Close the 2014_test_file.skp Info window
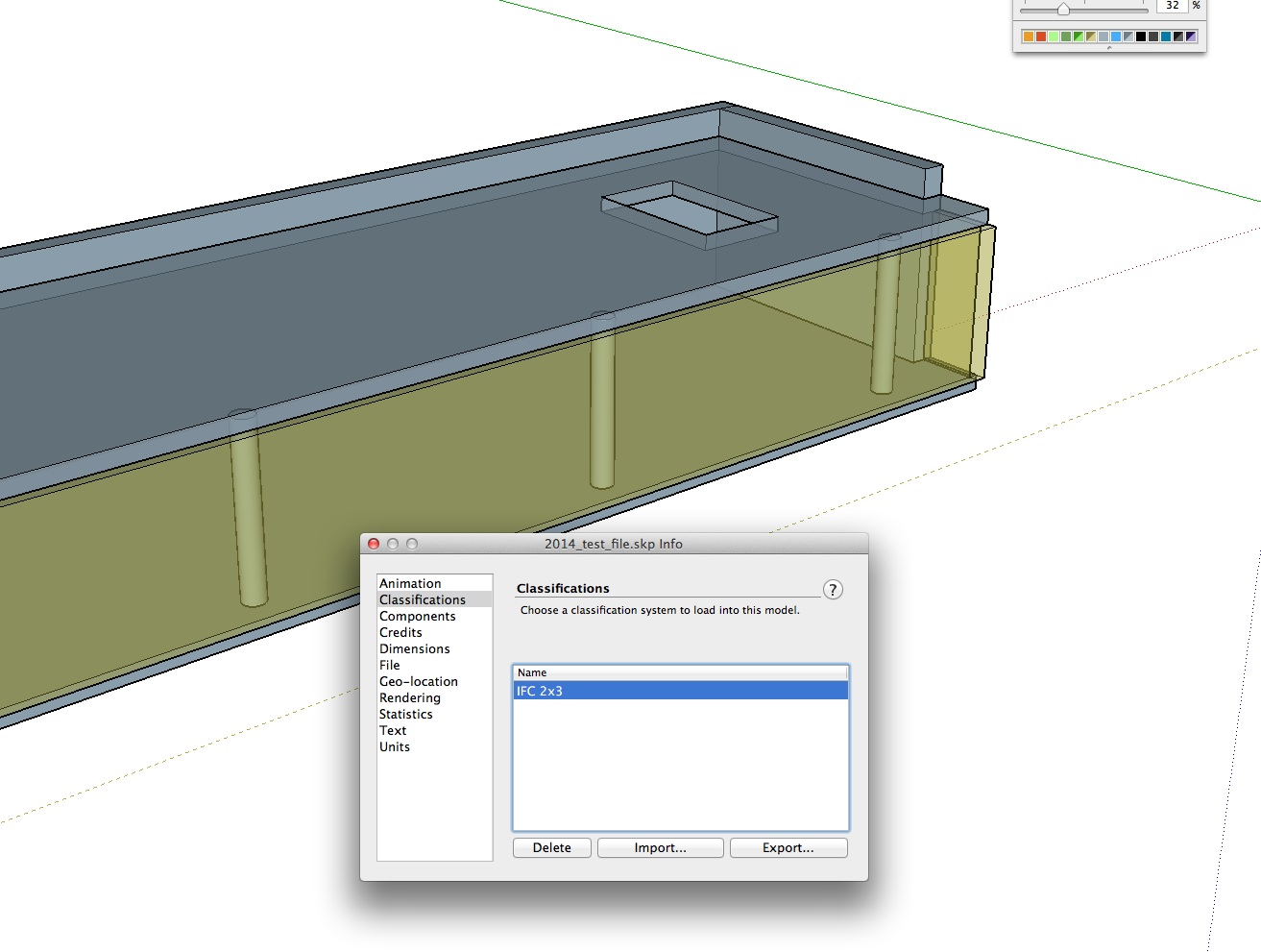 tap(374, 544)
